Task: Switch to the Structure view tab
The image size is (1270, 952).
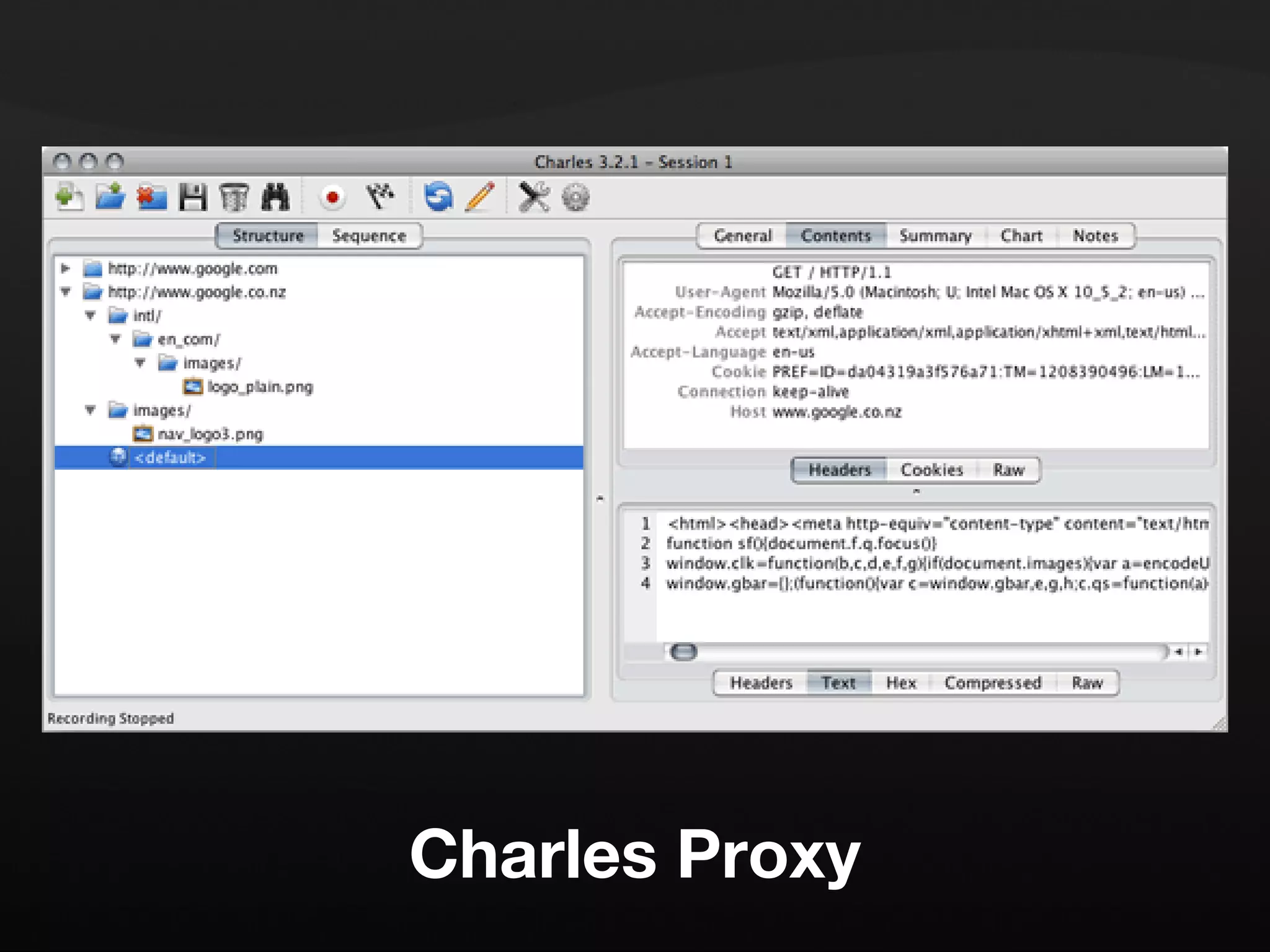Action: tap(268, 236)
